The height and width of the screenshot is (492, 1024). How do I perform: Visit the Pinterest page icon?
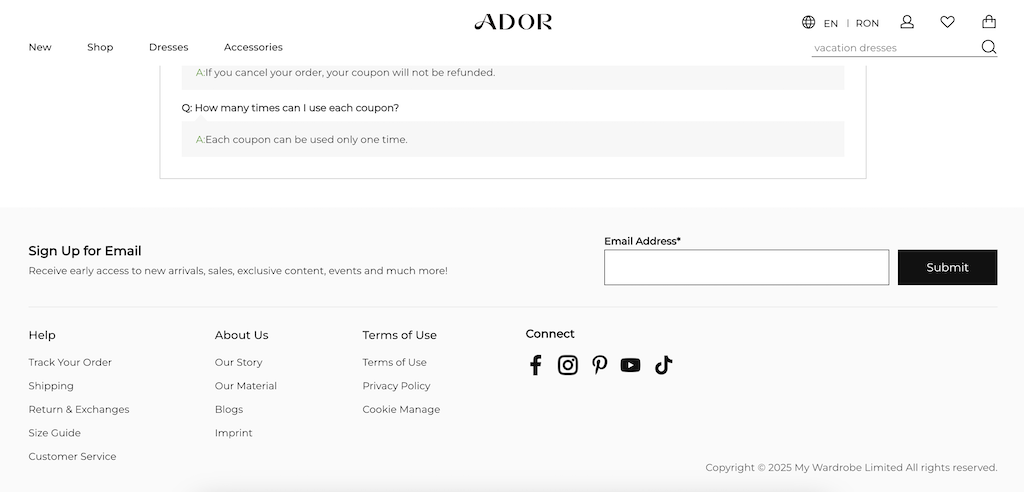coord(600,365)
